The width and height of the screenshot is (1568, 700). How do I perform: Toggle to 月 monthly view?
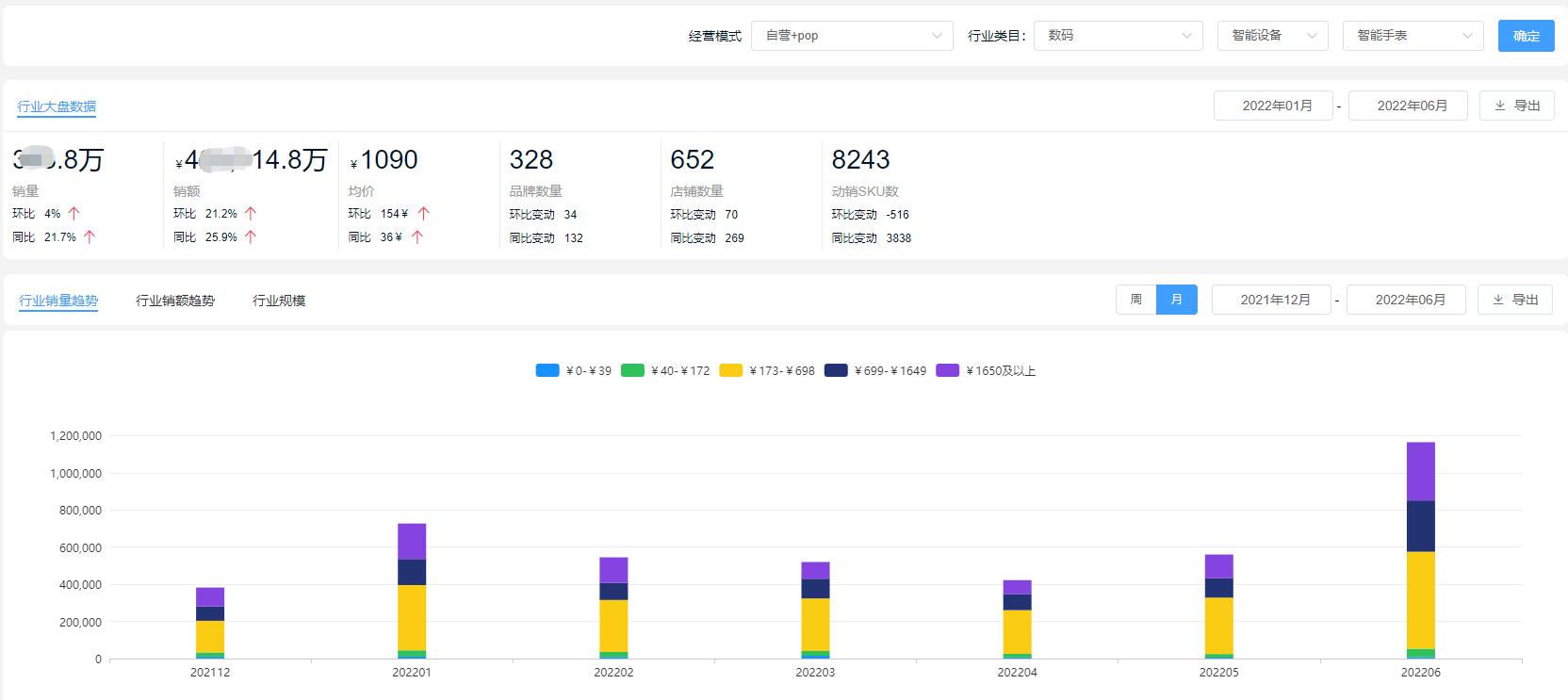1177,300
